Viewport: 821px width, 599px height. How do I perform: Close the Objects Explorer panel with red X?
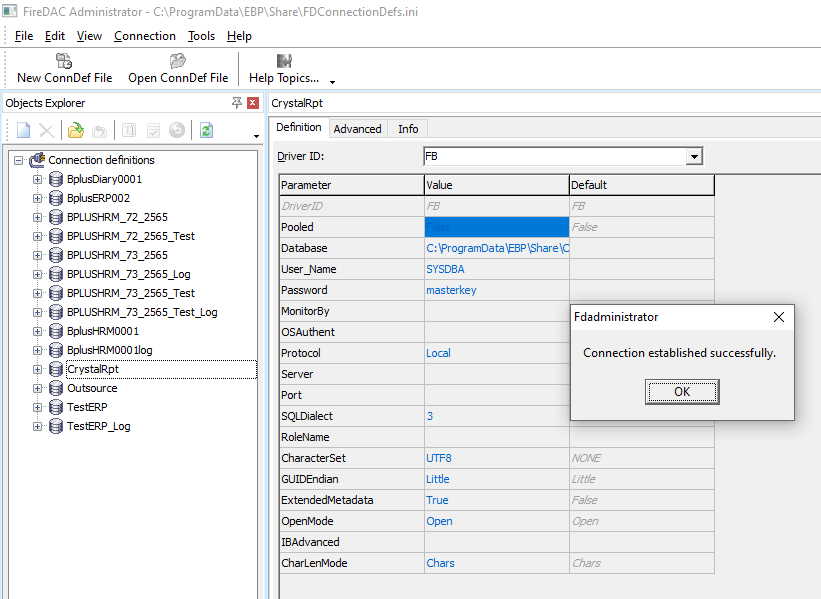[x=253, y=103]
